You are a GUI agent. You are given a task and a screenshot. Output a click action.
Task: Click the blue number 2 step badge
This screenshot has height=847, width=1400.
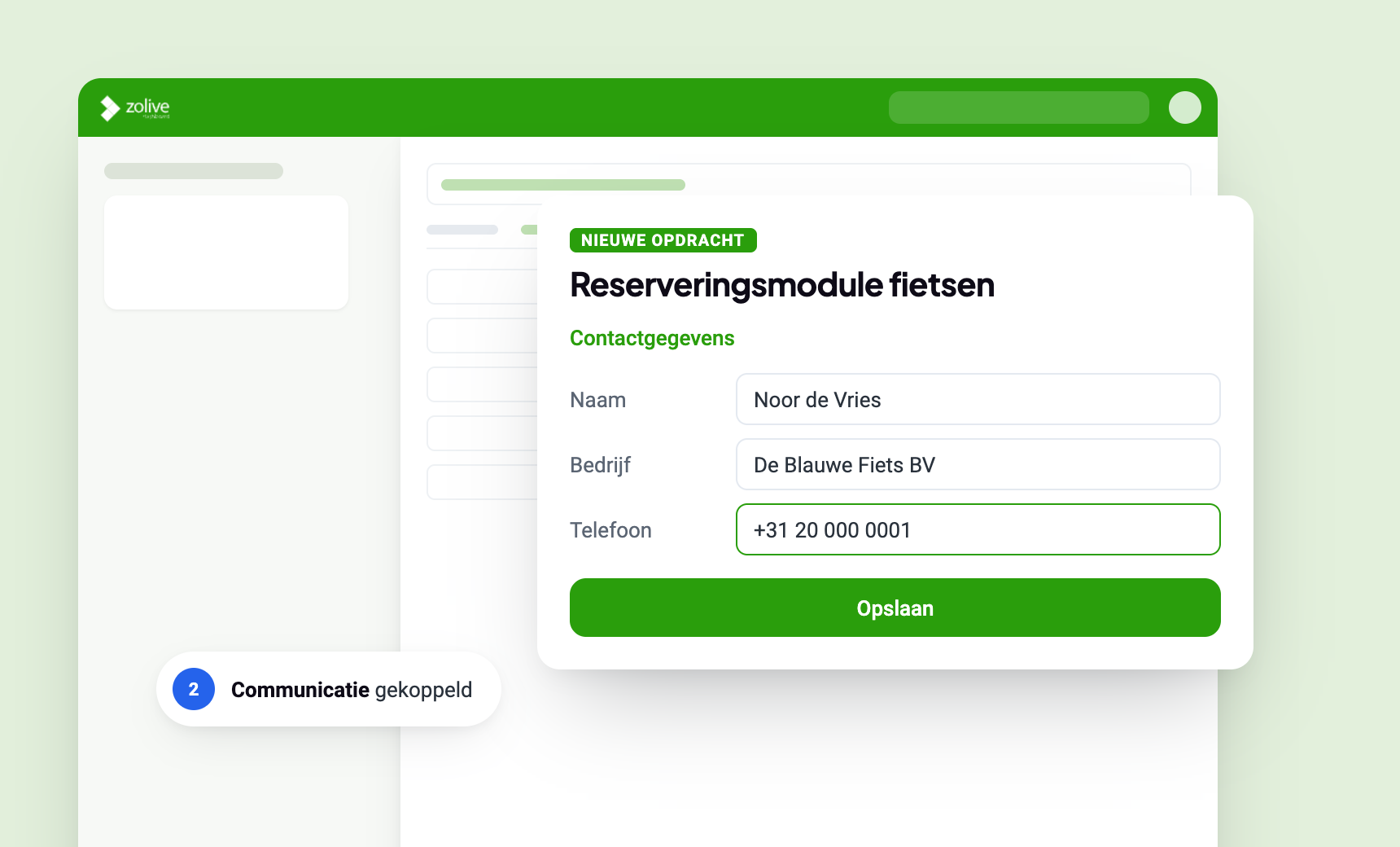click(194, 689)
